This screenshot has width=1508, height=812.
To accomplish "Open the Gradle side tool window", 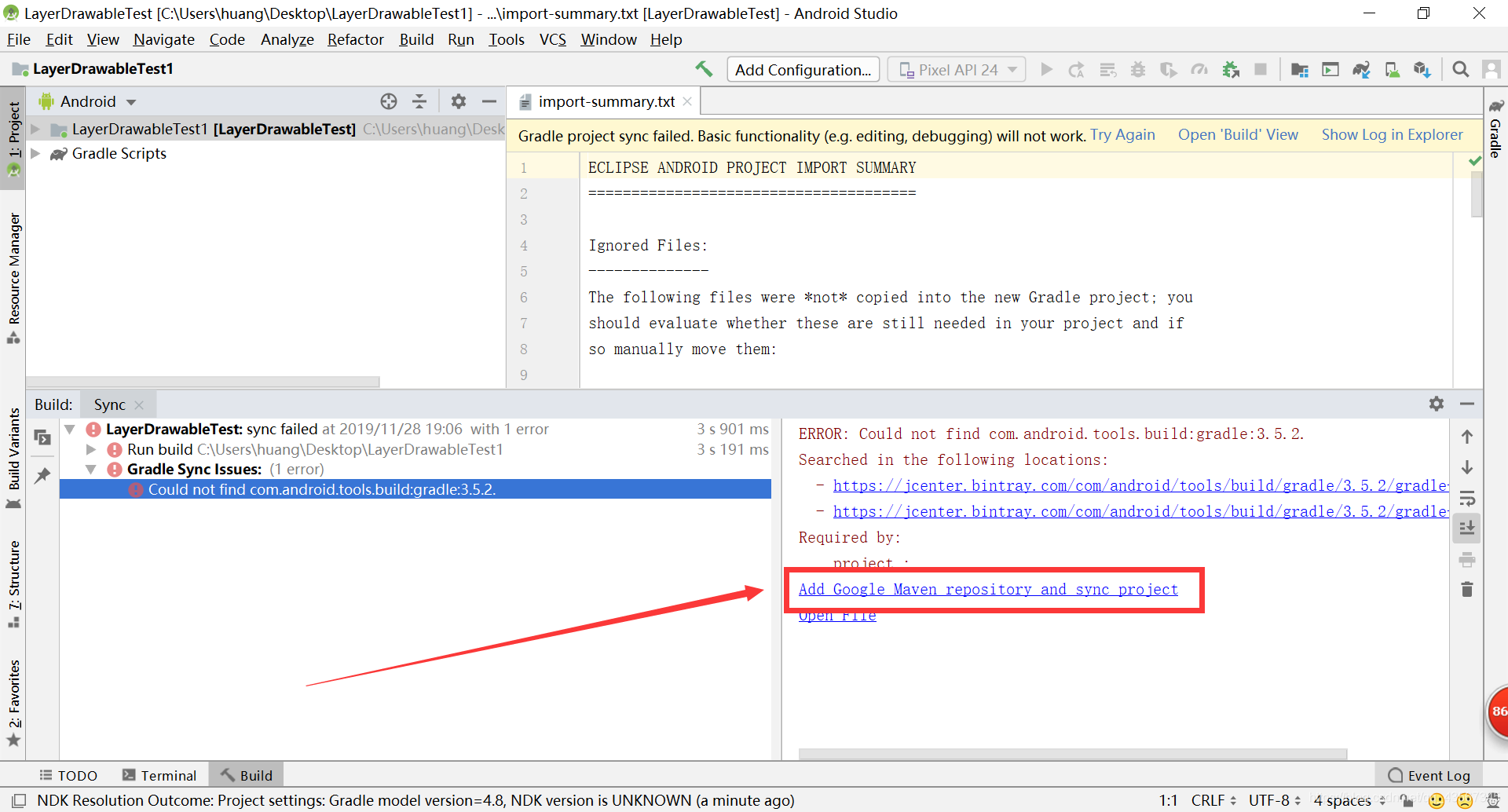I will (x=1495, y=129).
